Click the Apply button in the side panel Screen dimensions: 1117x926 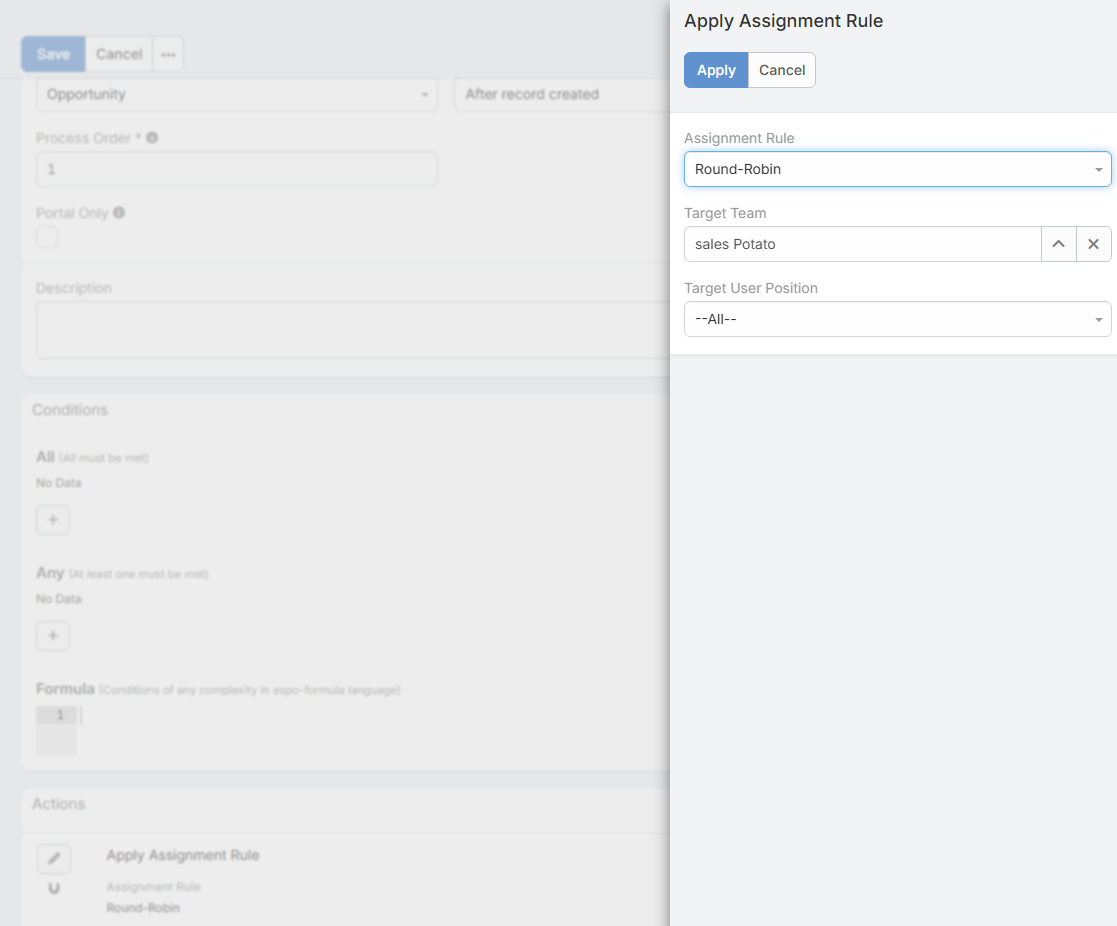coord(716,70)
